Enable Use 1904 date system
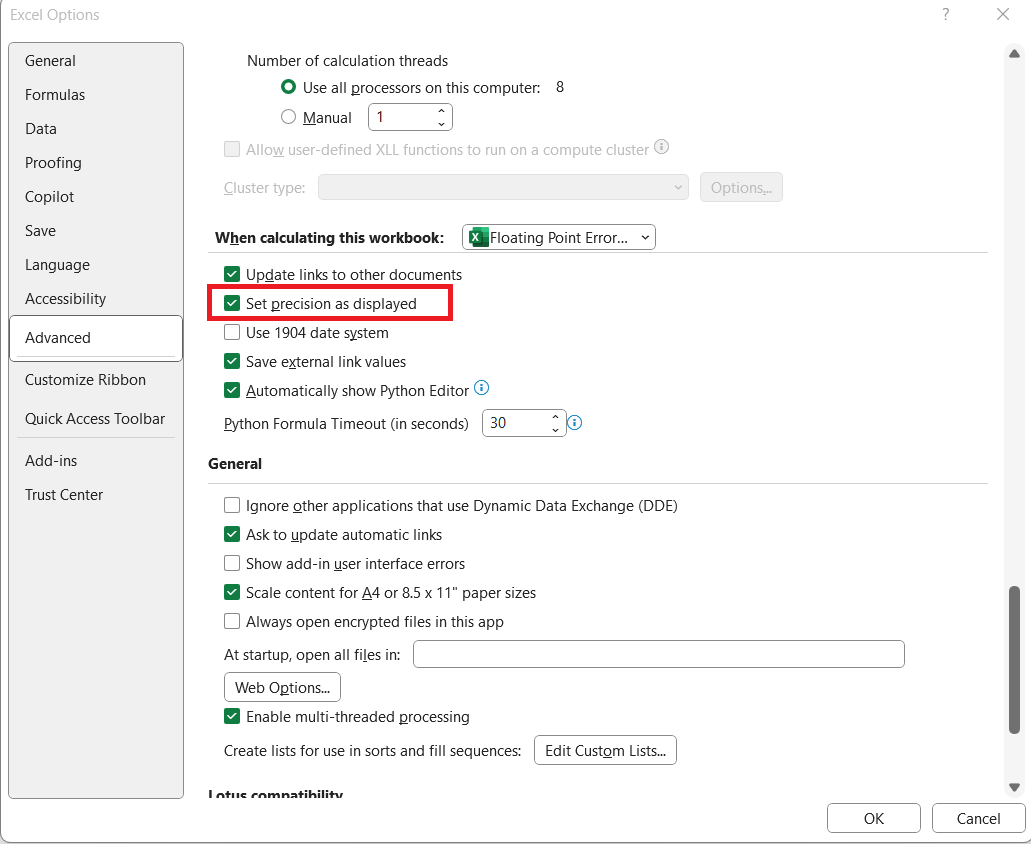This screenshot has height=844, width=1031. click(x=231, y=332)
